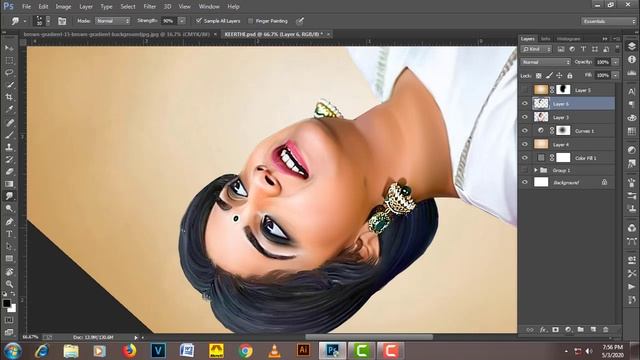Select the Path Selection tool
The image size is (640, 360).
[x=9, y=247]
